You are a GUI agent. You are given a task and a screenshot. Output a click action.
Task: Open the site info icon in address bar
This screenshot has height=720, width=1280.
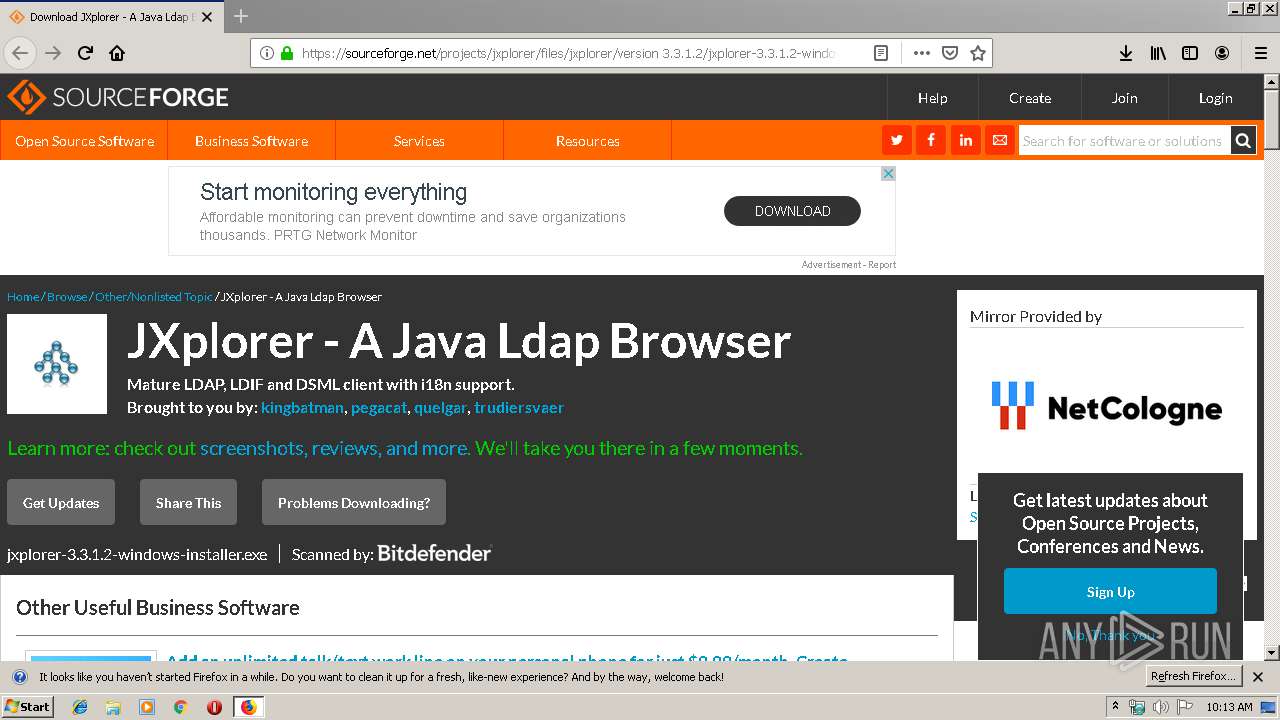[x=267, y=53]
